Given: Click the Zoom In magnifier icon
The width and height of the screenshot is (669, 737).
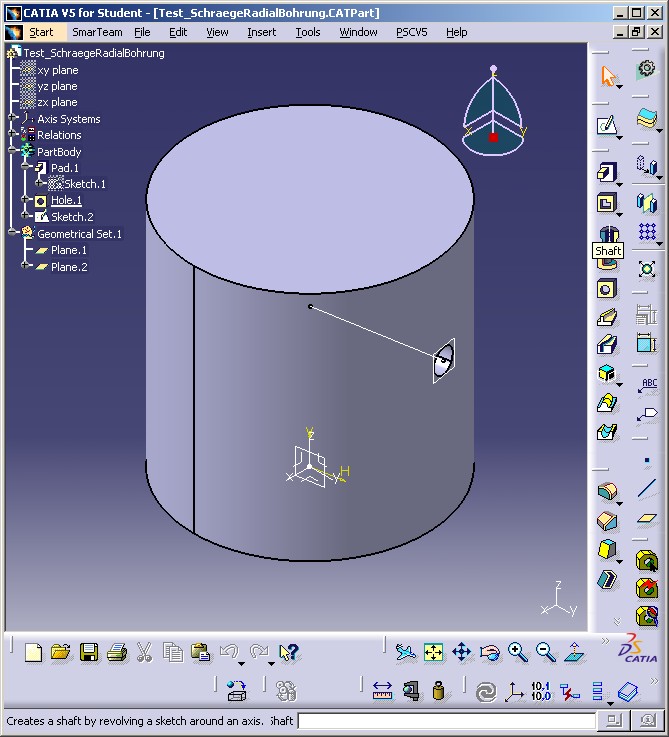Looking at the screenshot, I should pyautogui.click(x=518, y=652).
